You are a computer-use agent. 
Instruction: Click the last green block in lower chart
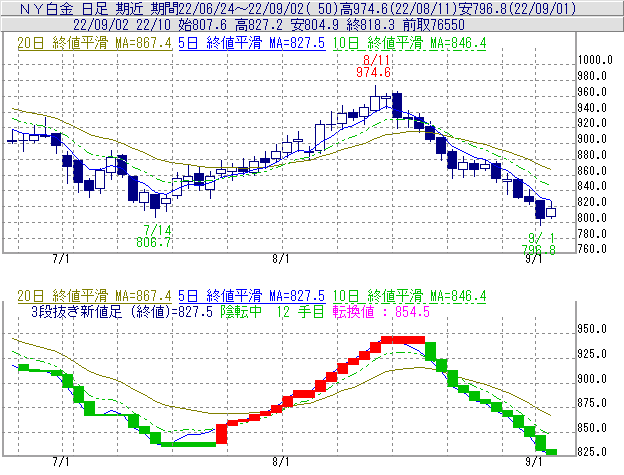click(551, 452)
